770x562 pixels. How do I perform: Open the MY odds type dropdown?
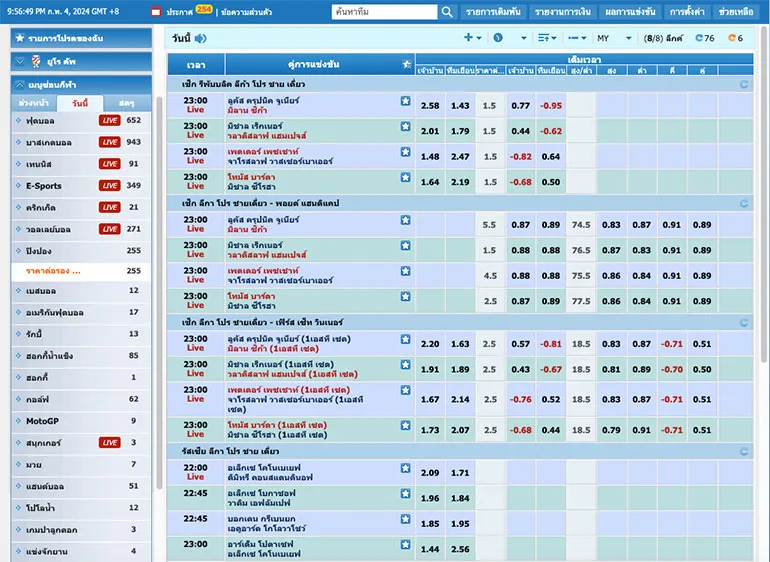614,38
